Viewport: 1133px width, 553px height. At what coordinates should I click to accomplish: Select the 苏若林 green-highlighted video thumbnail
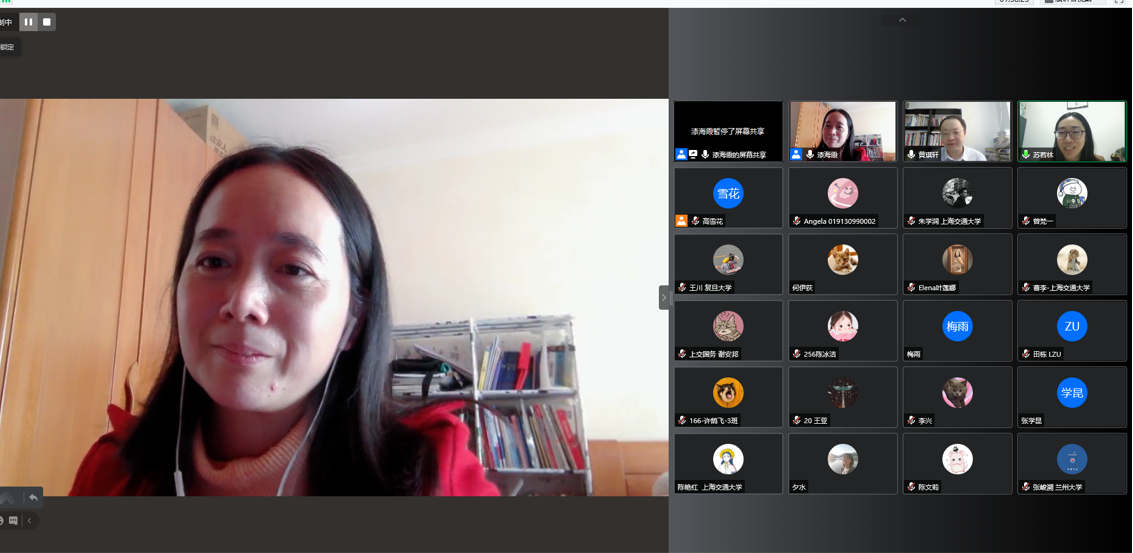pyautogui.click(x=1072, y=131)
